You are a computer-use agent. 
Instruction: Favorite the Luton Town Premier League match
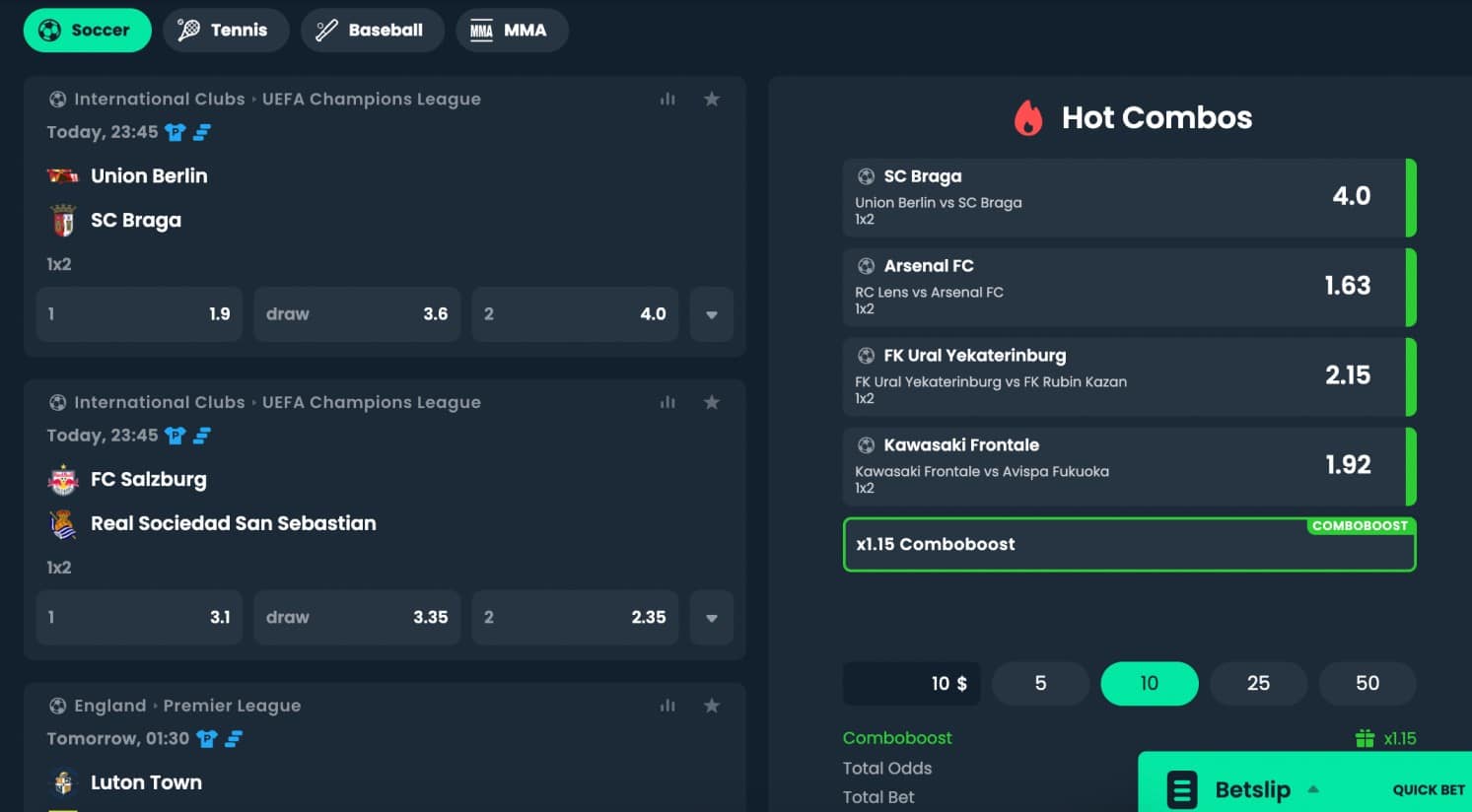712,706
